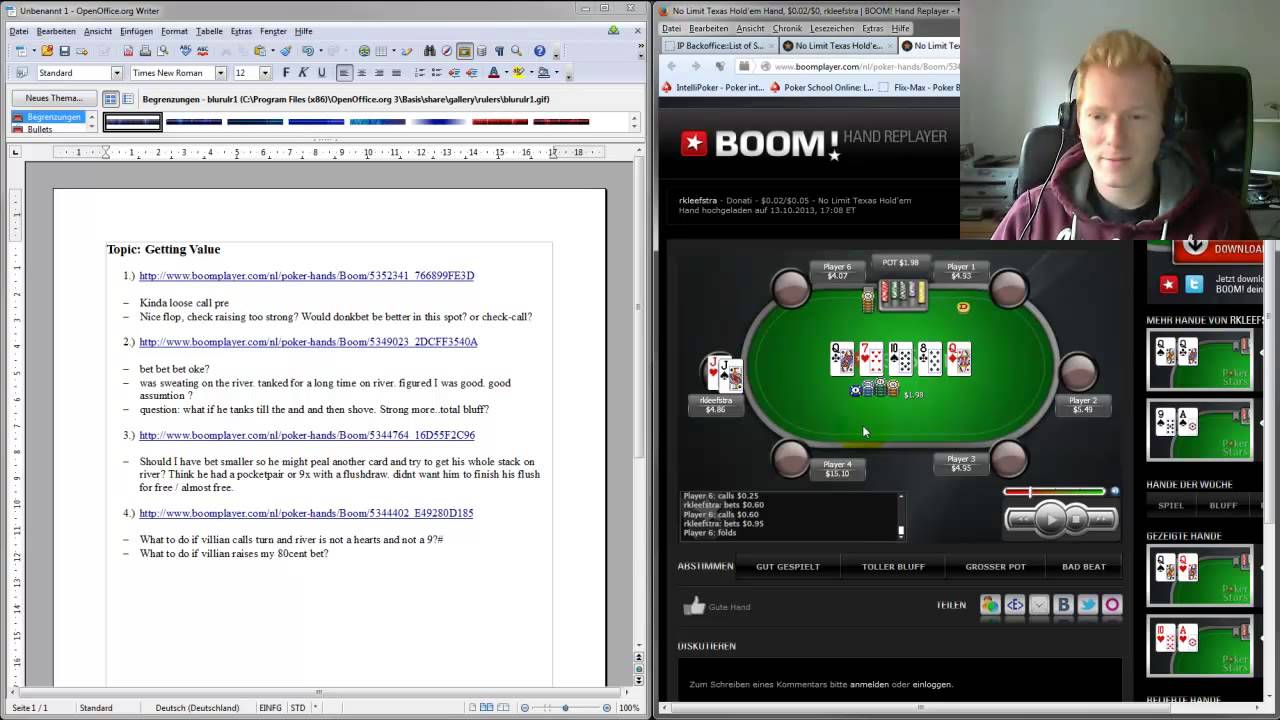The image size is (1280, 720).
Task: Click the email envelope share icon
Action: (1039, 605)
